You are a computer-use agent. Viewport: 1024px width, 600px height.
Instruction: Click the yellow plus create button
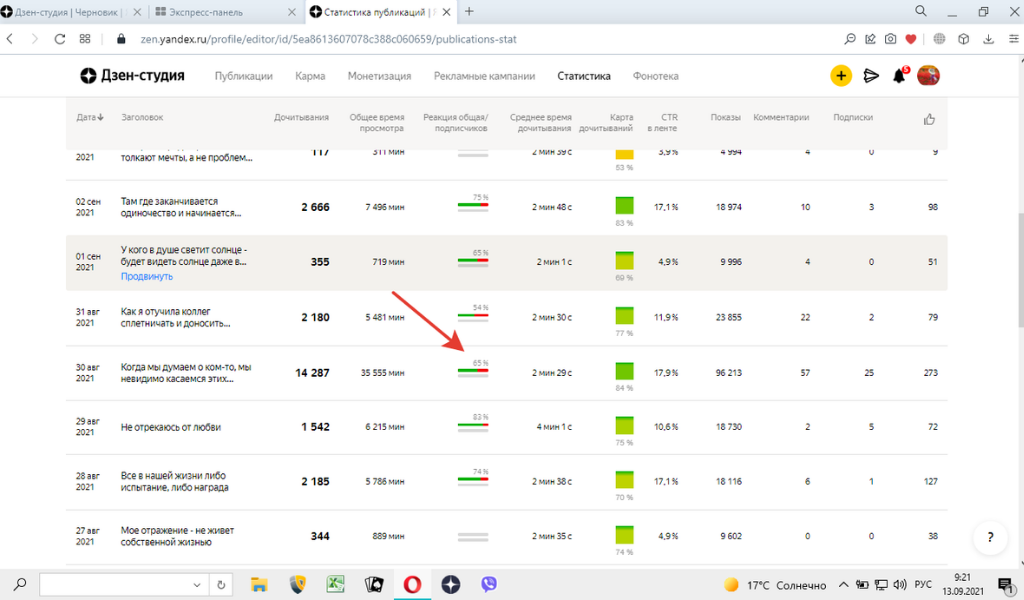(840, 76)
